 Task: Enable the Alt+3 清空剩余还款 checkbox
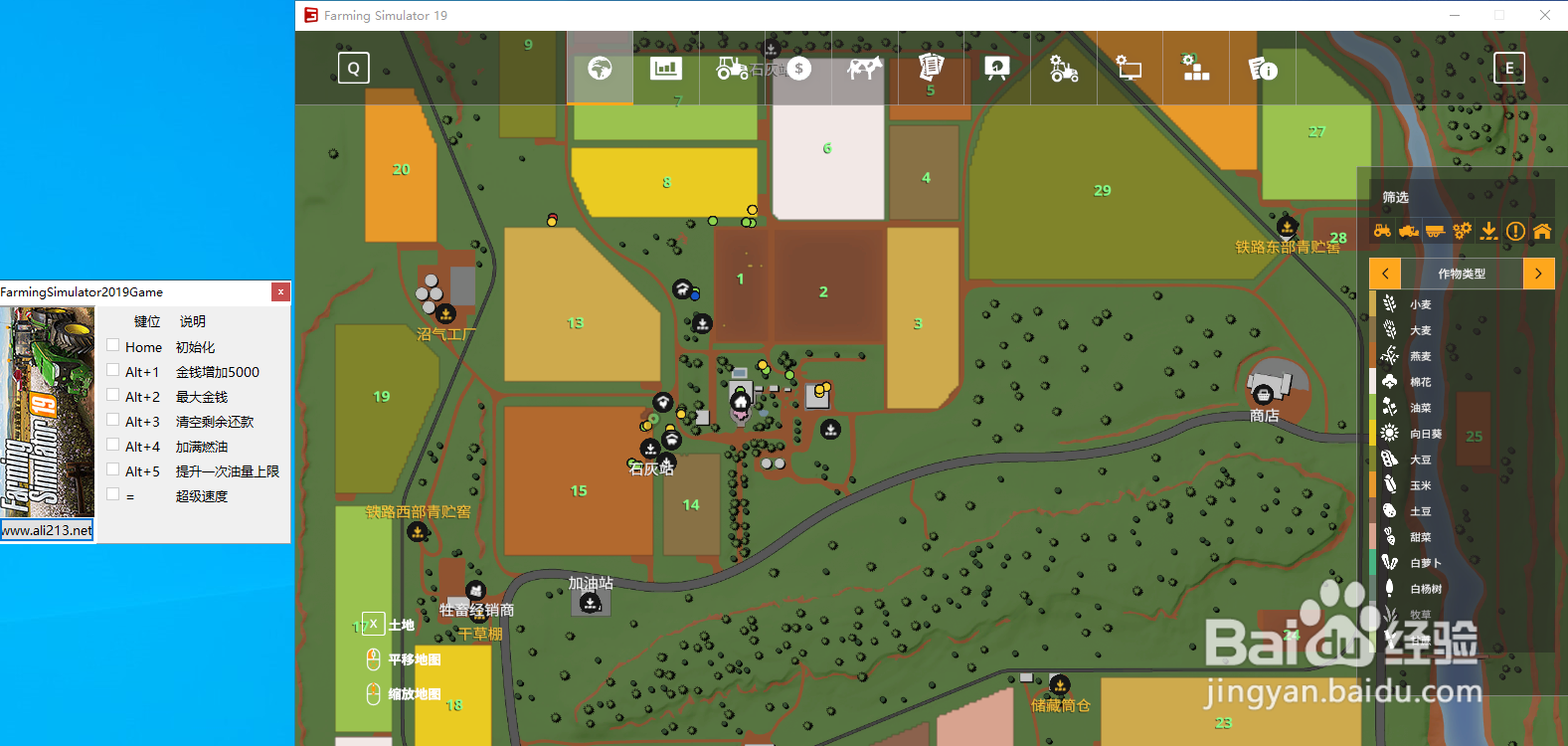pos(113,420)
